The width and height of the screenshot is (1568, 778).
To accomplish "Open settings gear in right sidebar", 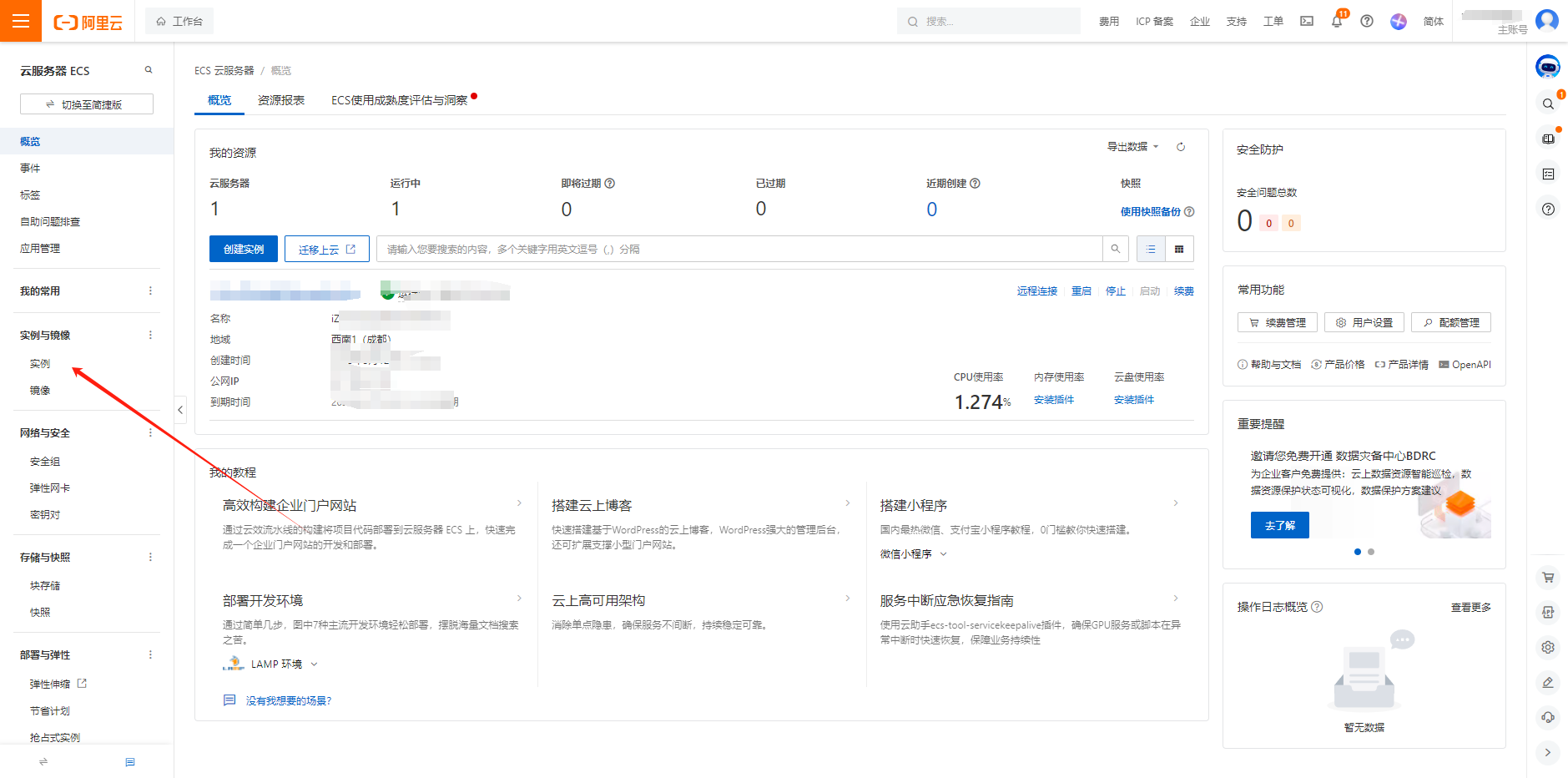I will click(x=1549, y=647).
